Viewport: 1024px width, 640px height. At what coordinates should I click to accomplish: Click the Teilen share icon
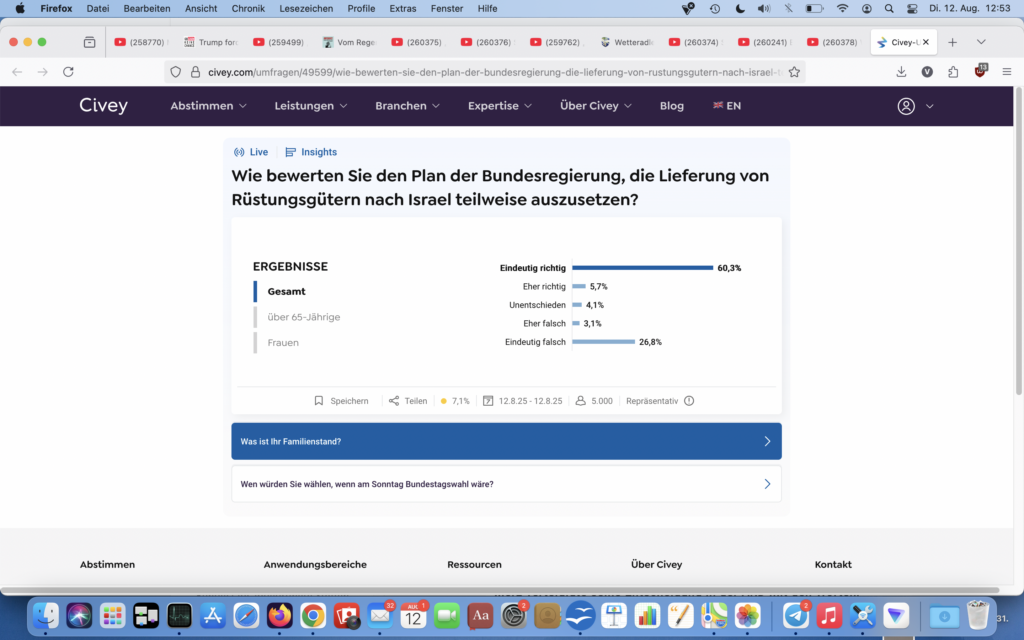[x=394, y=401]
